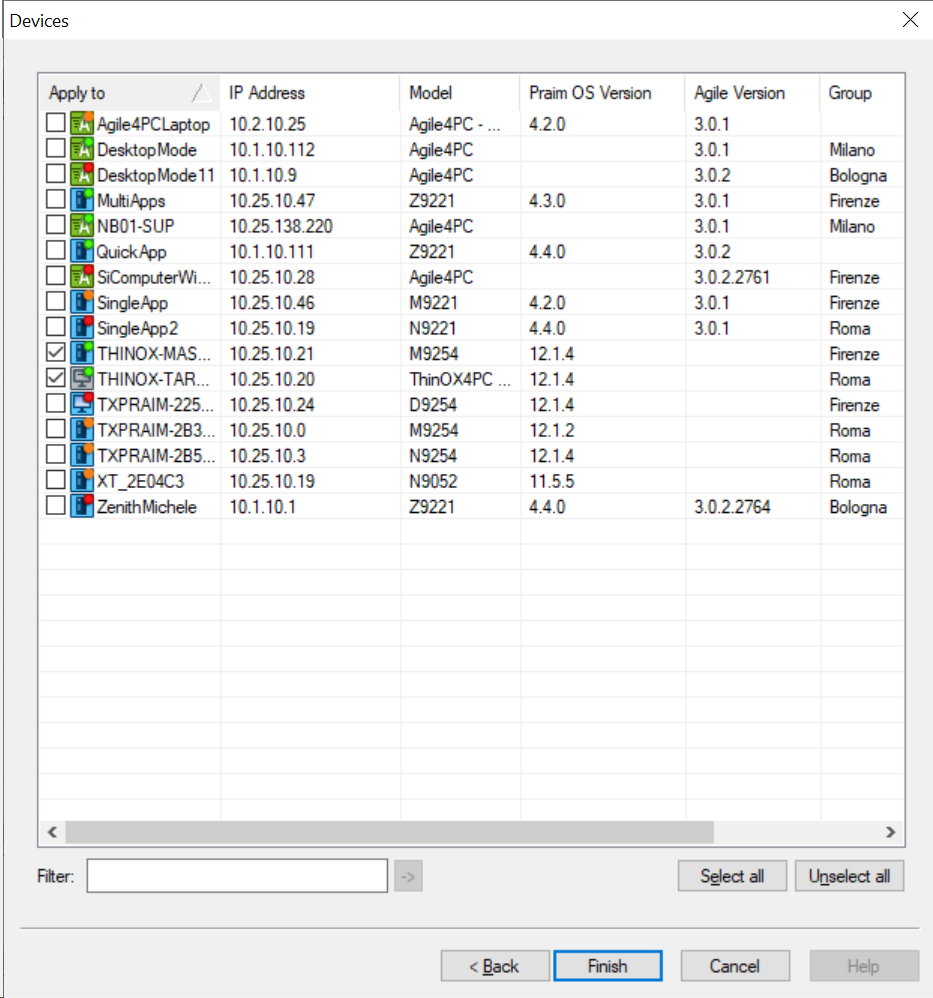This screenshot has width=933, height=998.
Task: Click the N9052 model cell
Action: pos(433,481)
